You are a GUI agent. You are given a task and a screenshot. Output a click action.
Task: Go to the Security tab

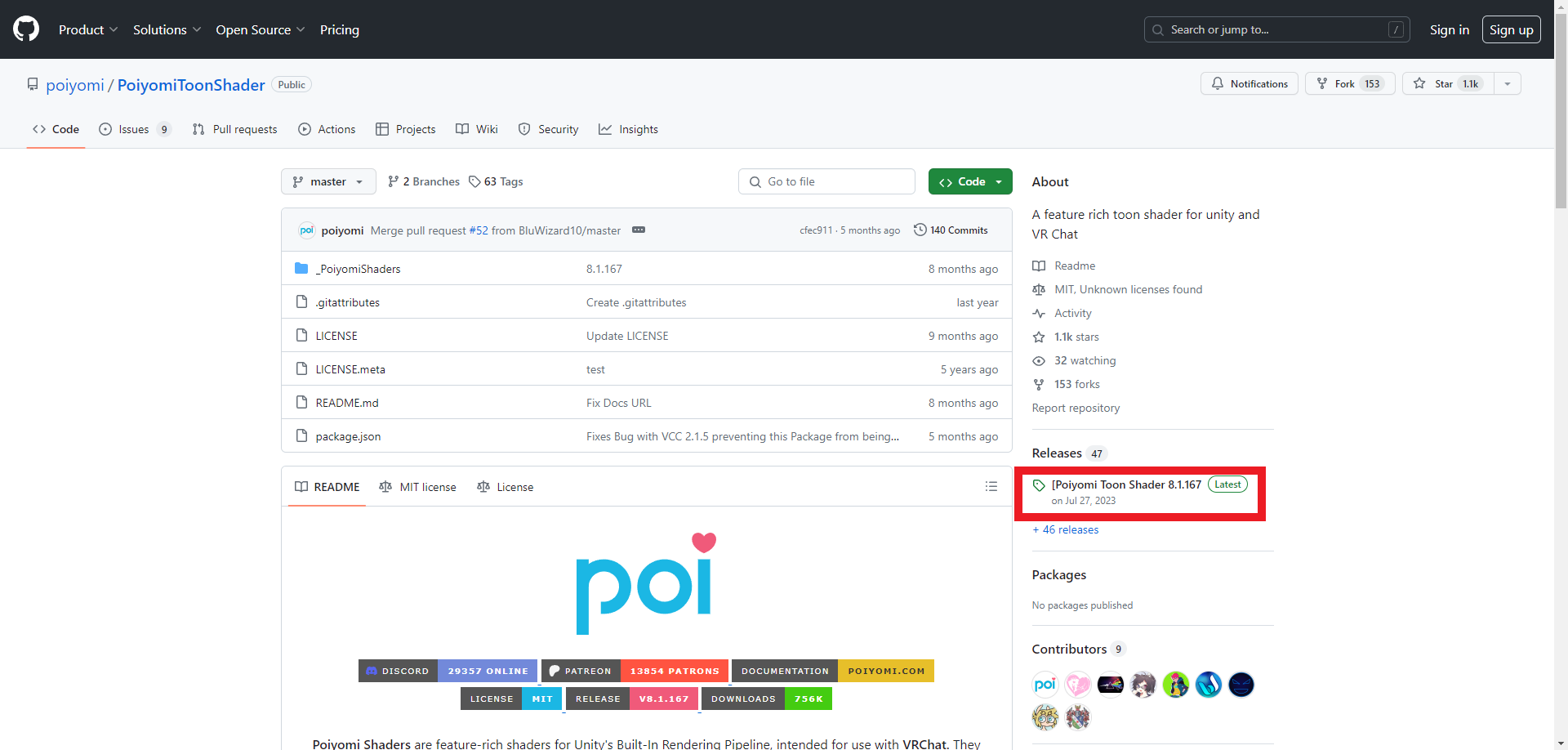click(x=548, y=129)
